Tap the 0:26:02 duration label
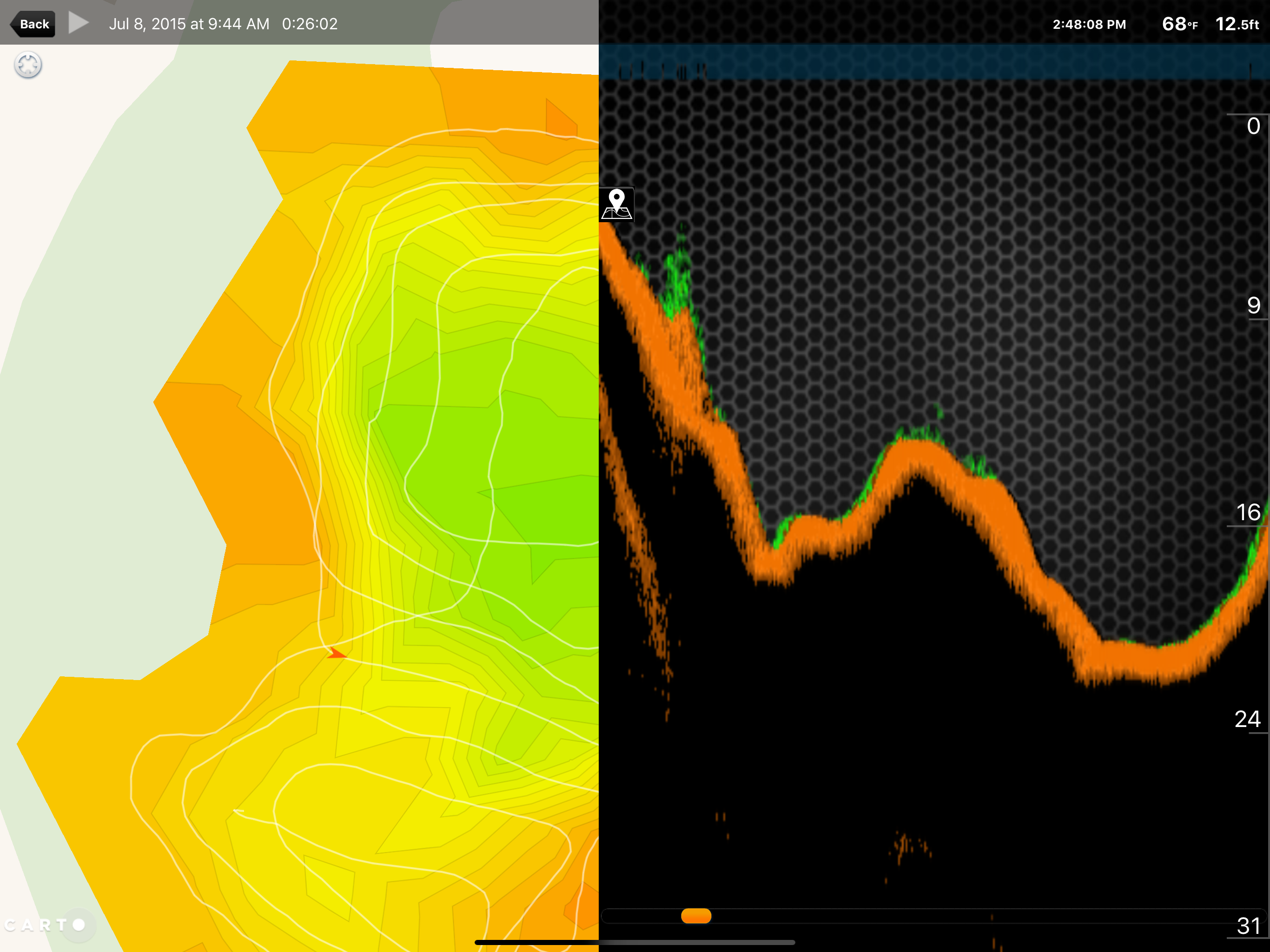The width and height of the screenshot is (1270, 952). 310,24
